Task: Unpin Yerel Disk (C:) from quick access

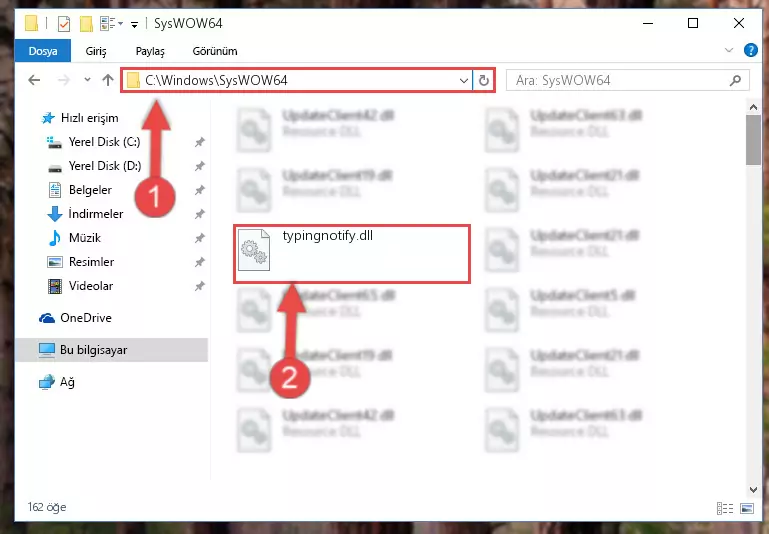Action: point(199,142)
